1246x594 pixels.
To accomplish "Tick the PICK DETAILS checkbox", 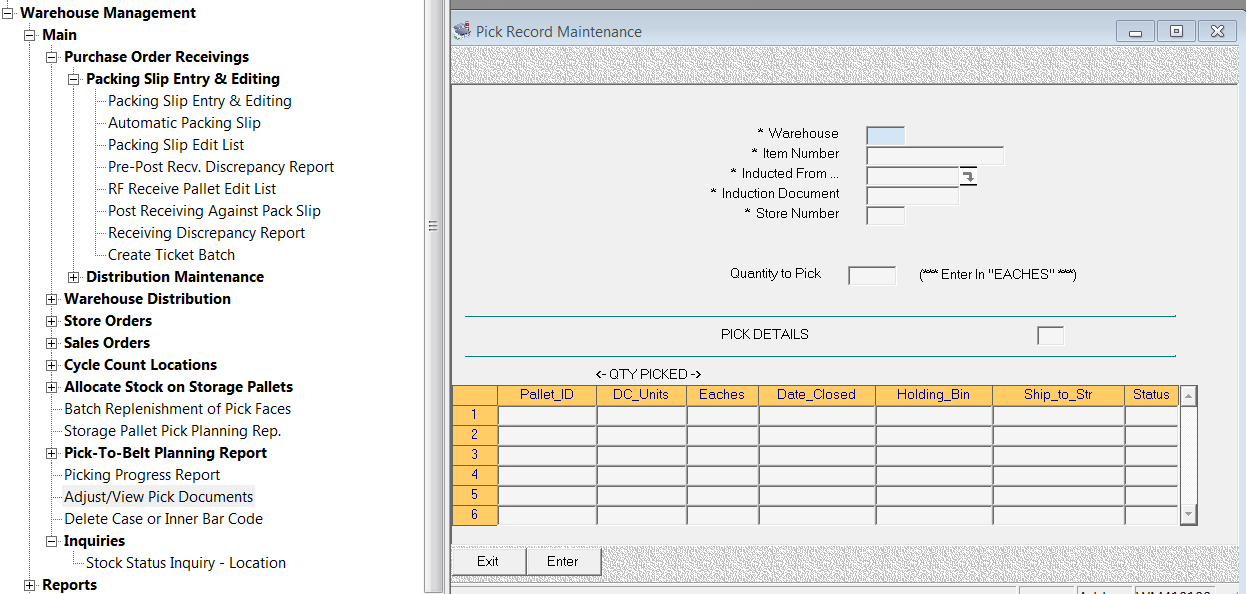I will 1050,336.
